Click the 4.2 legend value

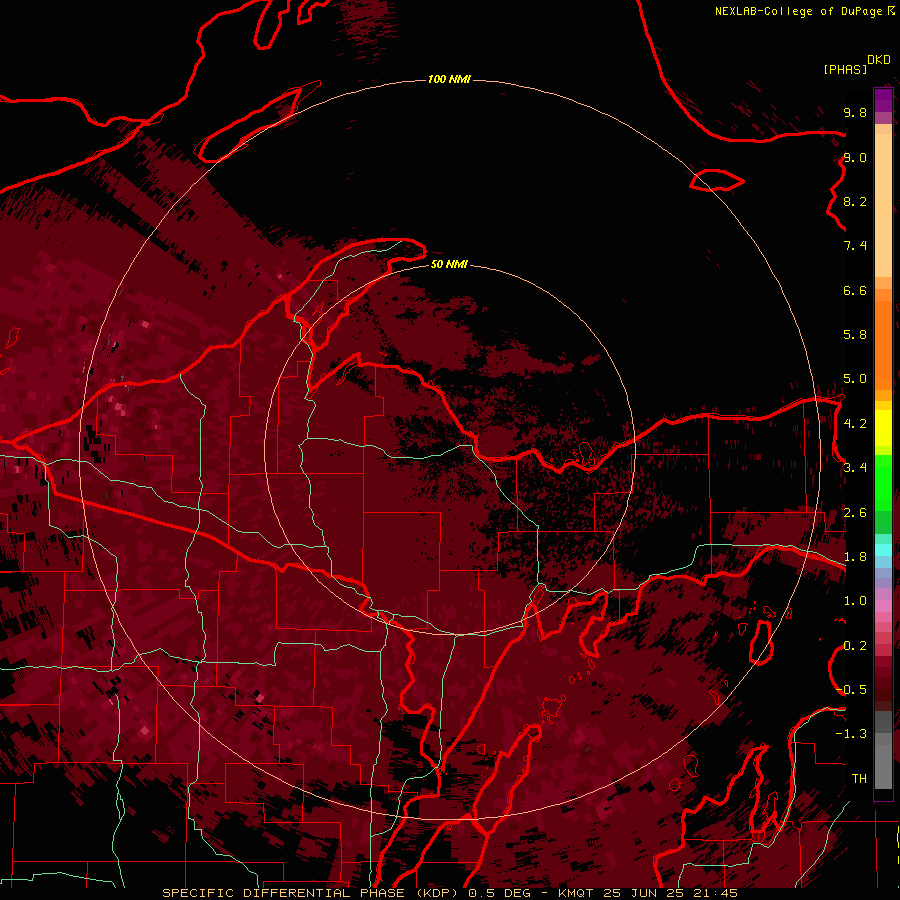tap(855, 424)
